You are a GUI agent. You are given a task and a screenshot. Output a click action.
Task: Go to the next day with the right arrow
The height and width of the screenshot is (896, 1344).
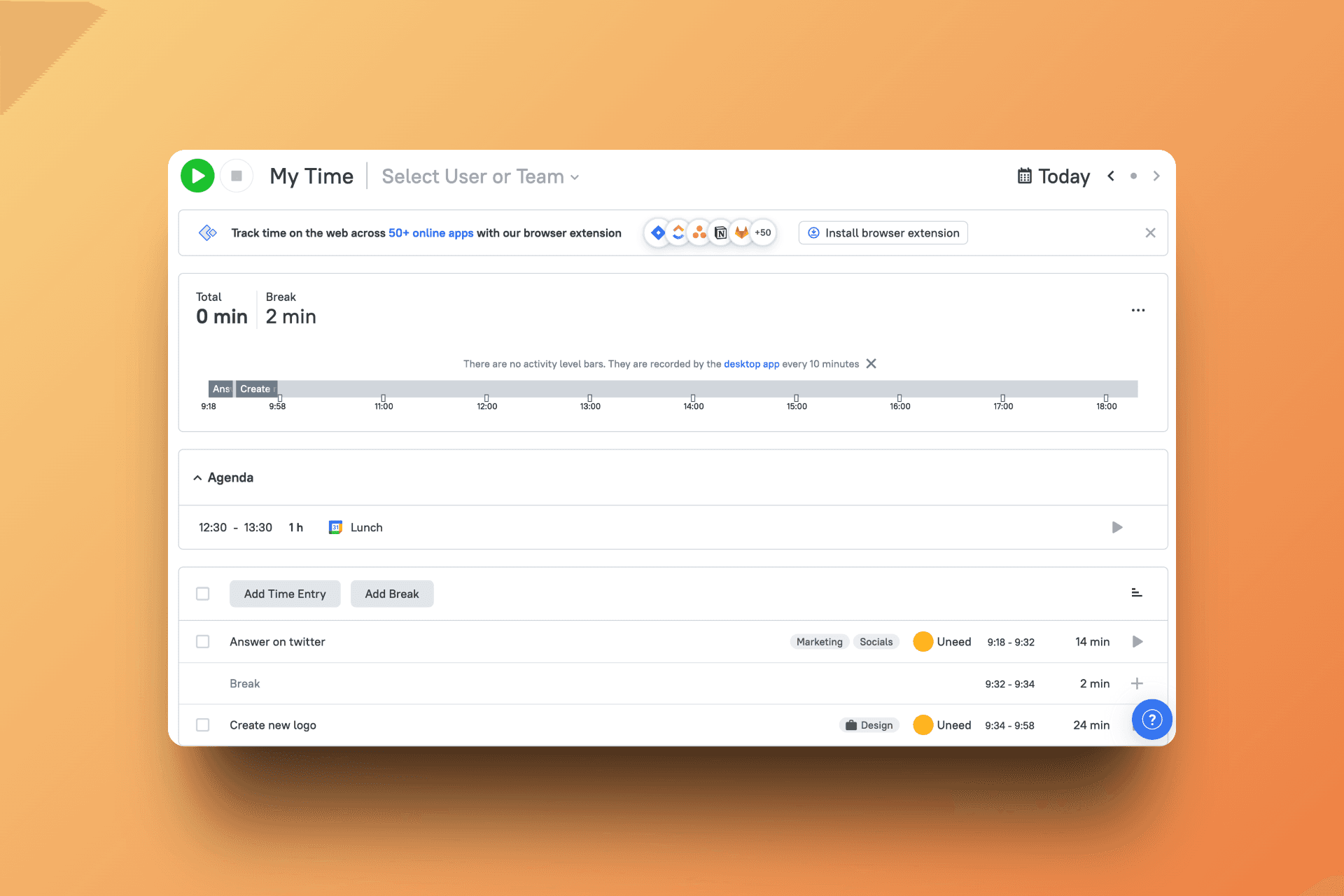click(1156, 176)
